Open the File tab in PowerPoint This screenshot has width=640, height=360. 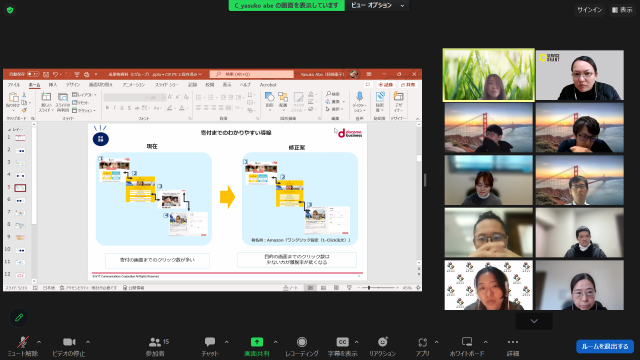point(13,85)
